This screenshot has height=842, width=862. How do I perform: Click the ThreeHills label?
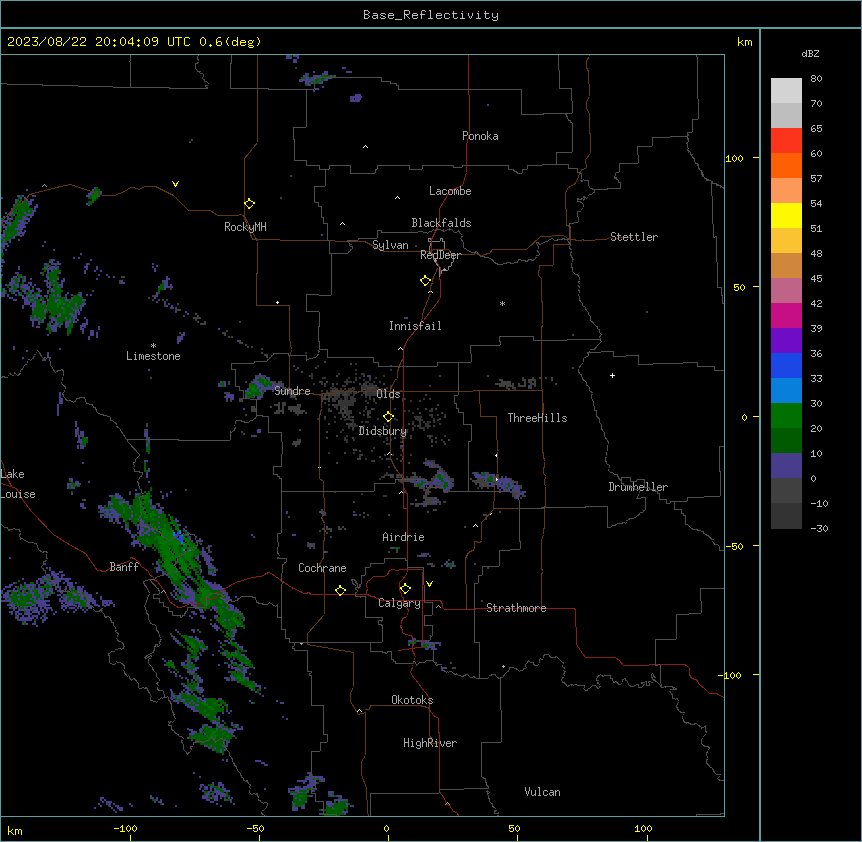click(x=537, y=418)
